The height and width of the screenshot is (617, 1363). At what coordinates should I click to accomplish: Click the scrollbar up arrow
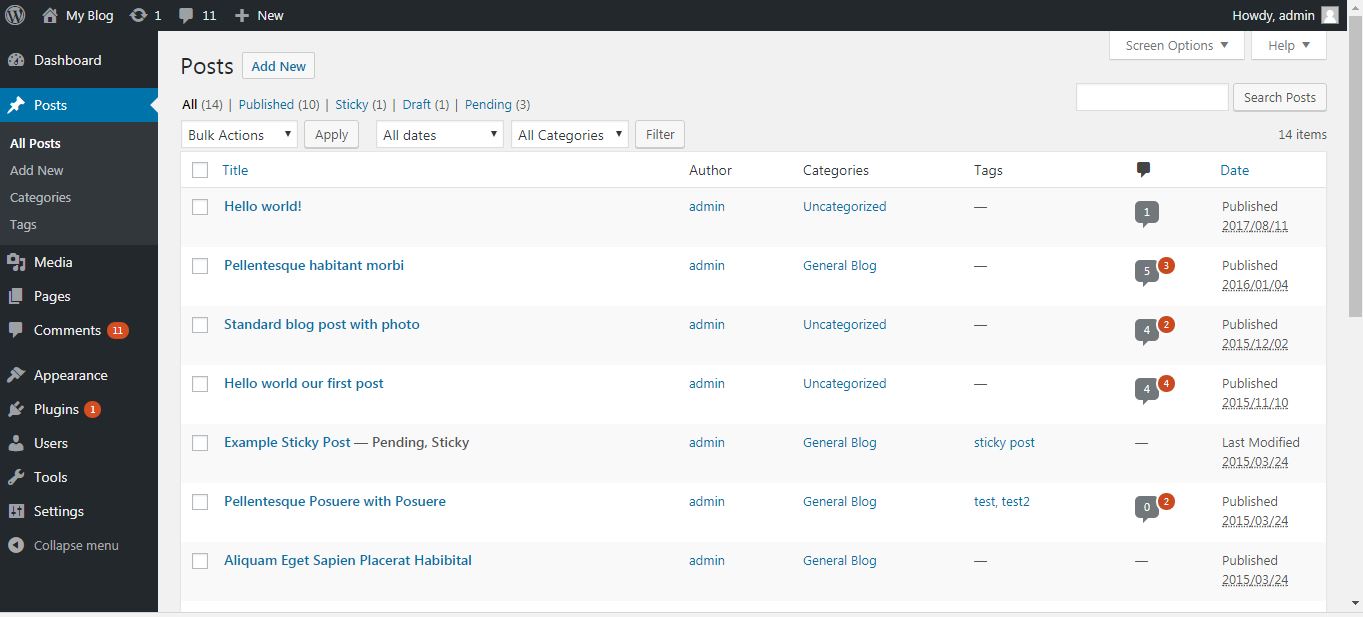tap(1354, 8)
